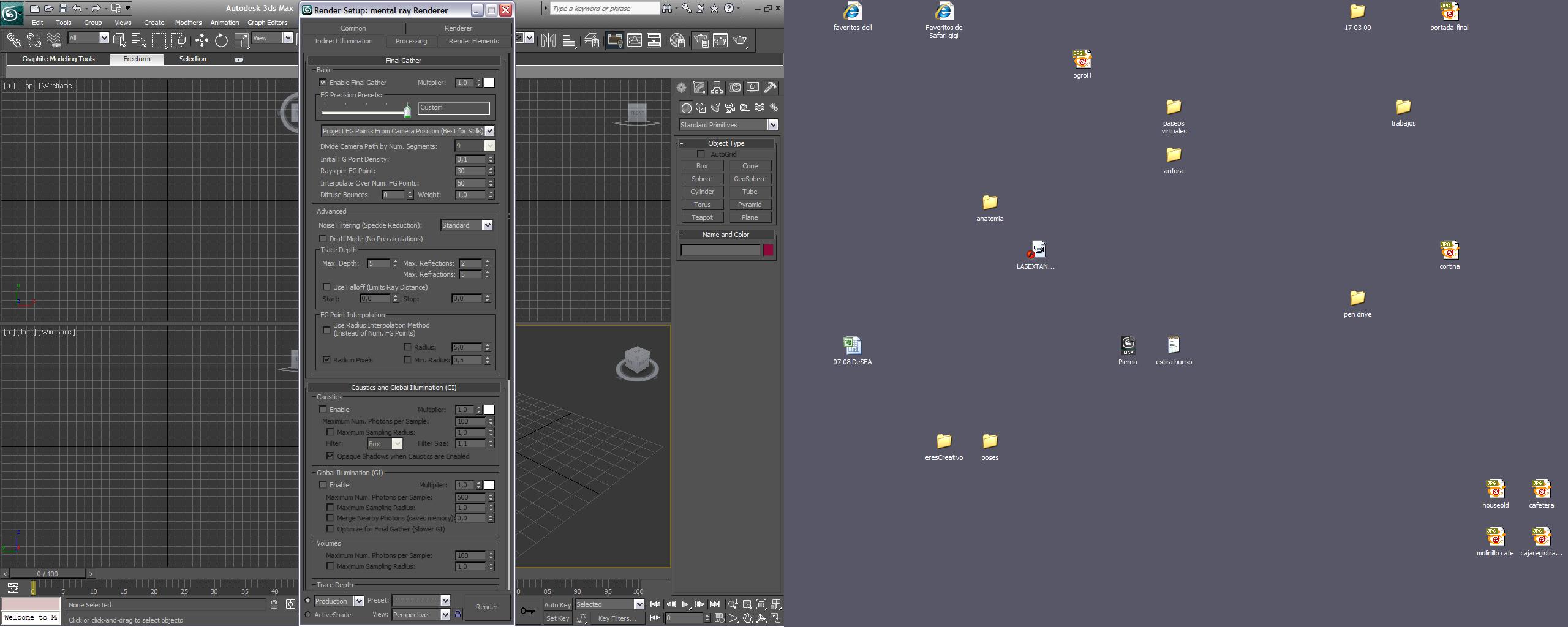Choose the Select and Move tool

202,40
